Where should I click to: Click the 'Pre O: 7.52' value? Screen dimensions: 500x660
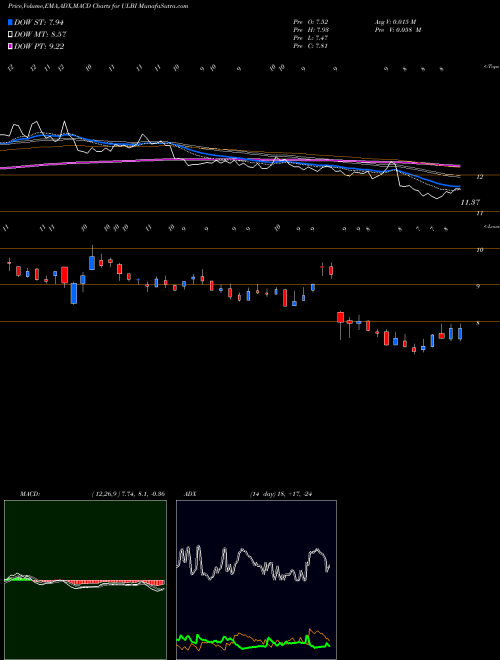point(311,22)
